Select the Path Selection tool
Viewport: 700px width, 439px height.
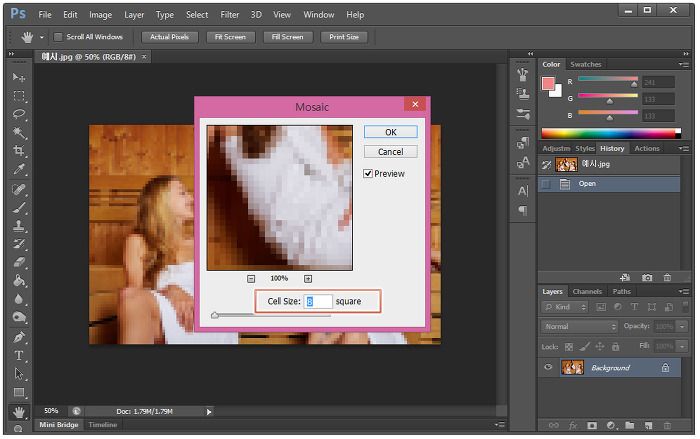click(19, 374)
